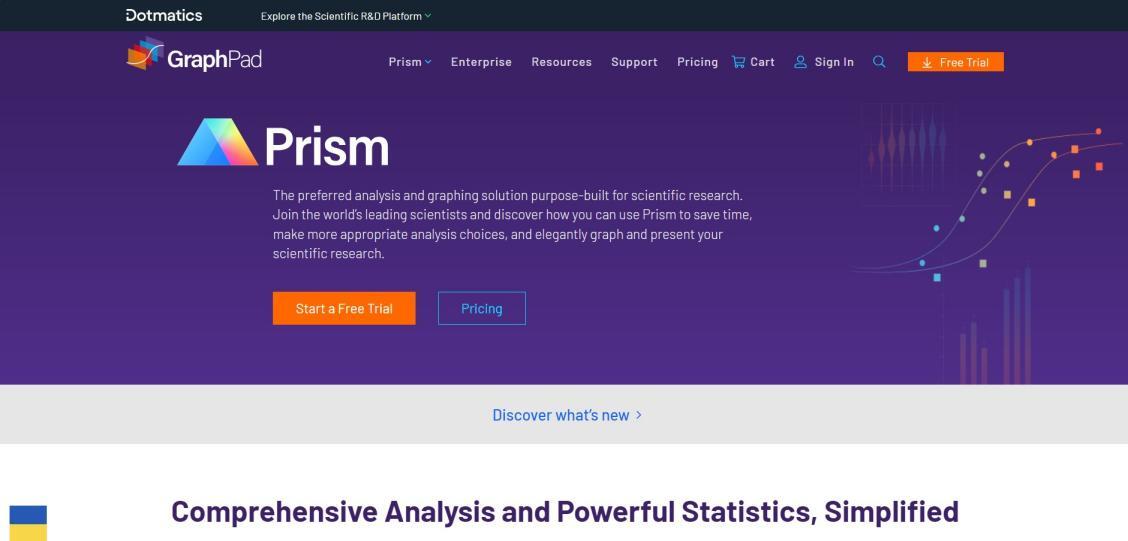
Task: Open the Discover what's new link
Action: tap(567, 414)
